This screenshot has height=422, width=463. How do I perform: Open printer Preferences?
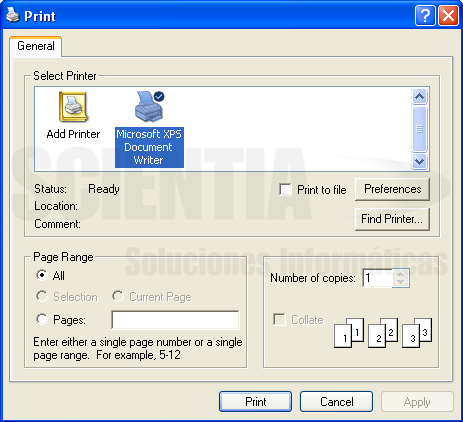(392, 189)
